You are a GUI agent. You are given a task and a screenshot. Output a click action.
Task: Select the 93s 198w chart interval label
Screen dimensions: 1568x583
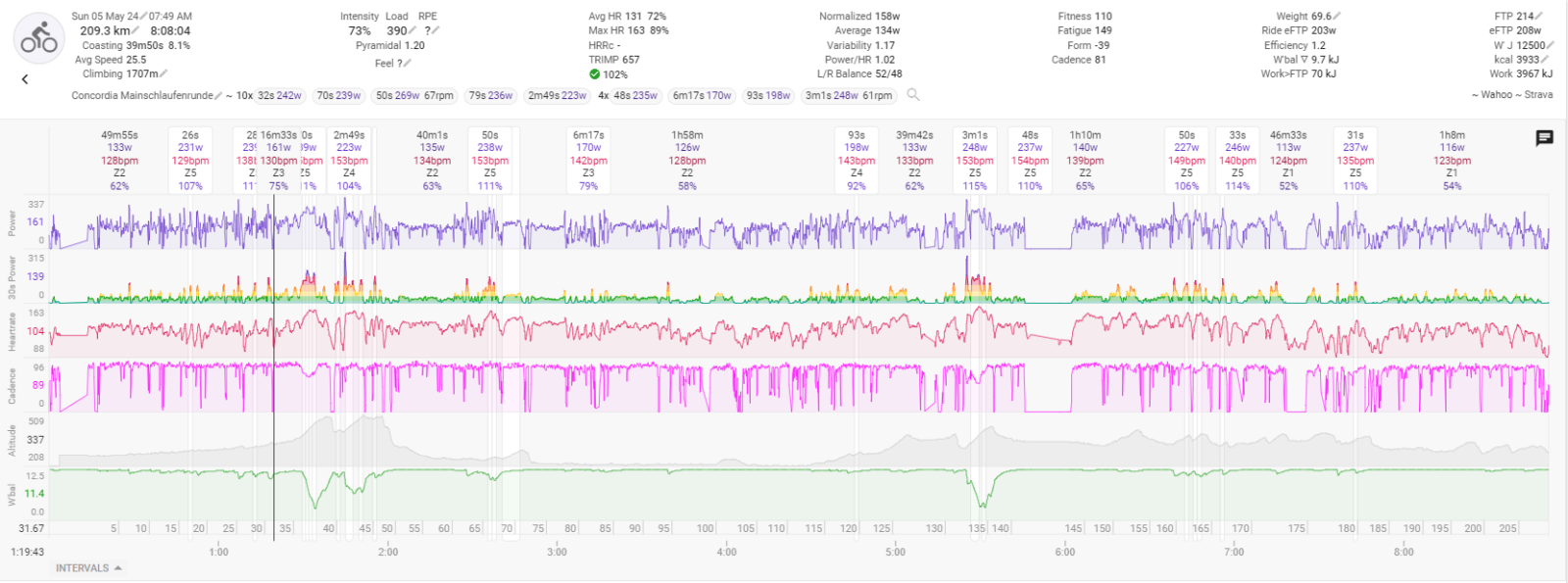tap(857, 160)
